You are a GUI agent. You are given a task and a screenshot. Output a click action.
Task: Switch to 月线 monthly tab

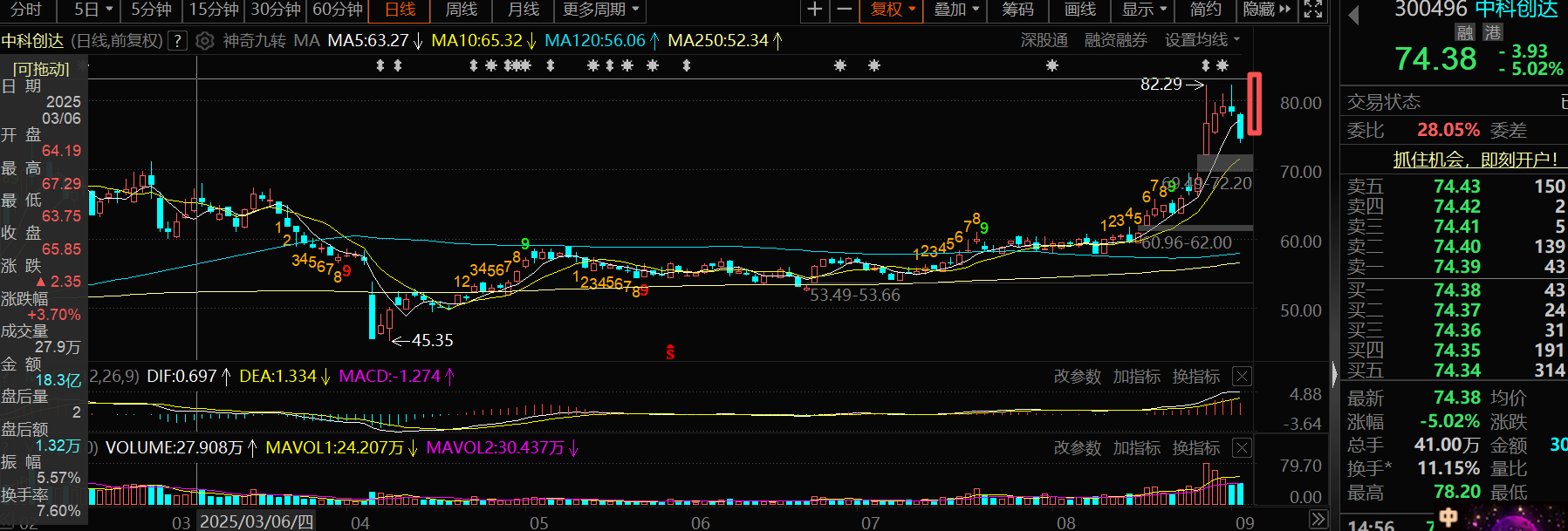pos(523,10)
